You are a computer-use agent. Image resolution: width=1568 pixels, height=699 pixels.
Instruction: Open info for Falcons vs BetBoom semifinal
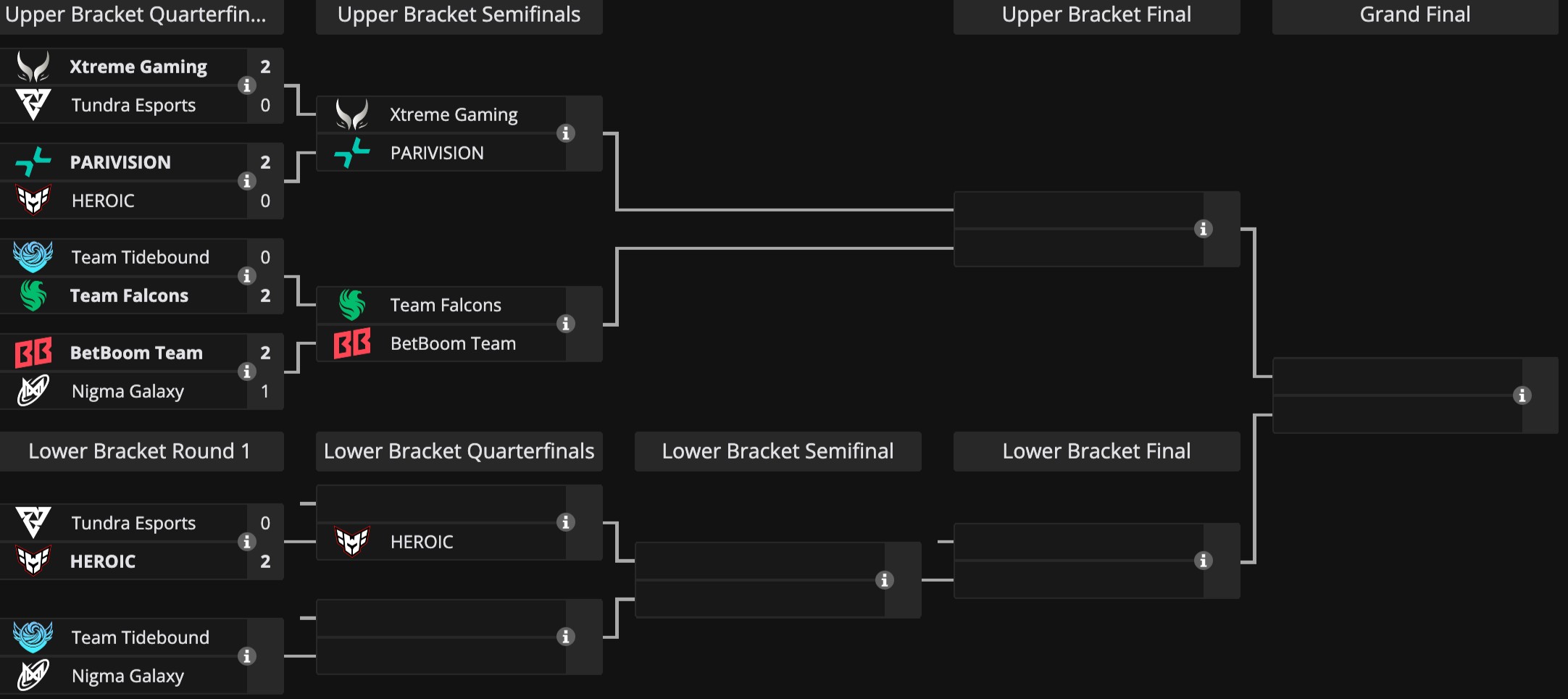[x=566, y=324]
